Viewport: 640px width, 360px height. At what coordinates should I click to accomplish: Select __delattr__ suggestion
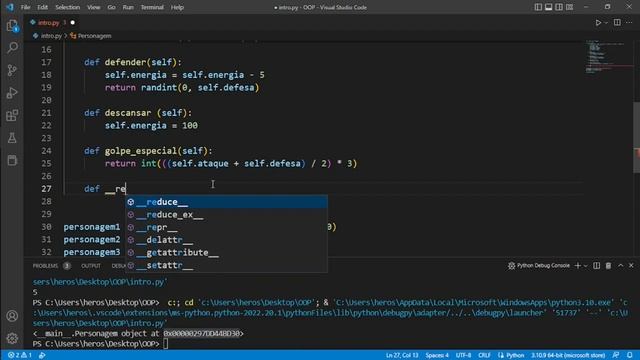click(x=226, y=240)
